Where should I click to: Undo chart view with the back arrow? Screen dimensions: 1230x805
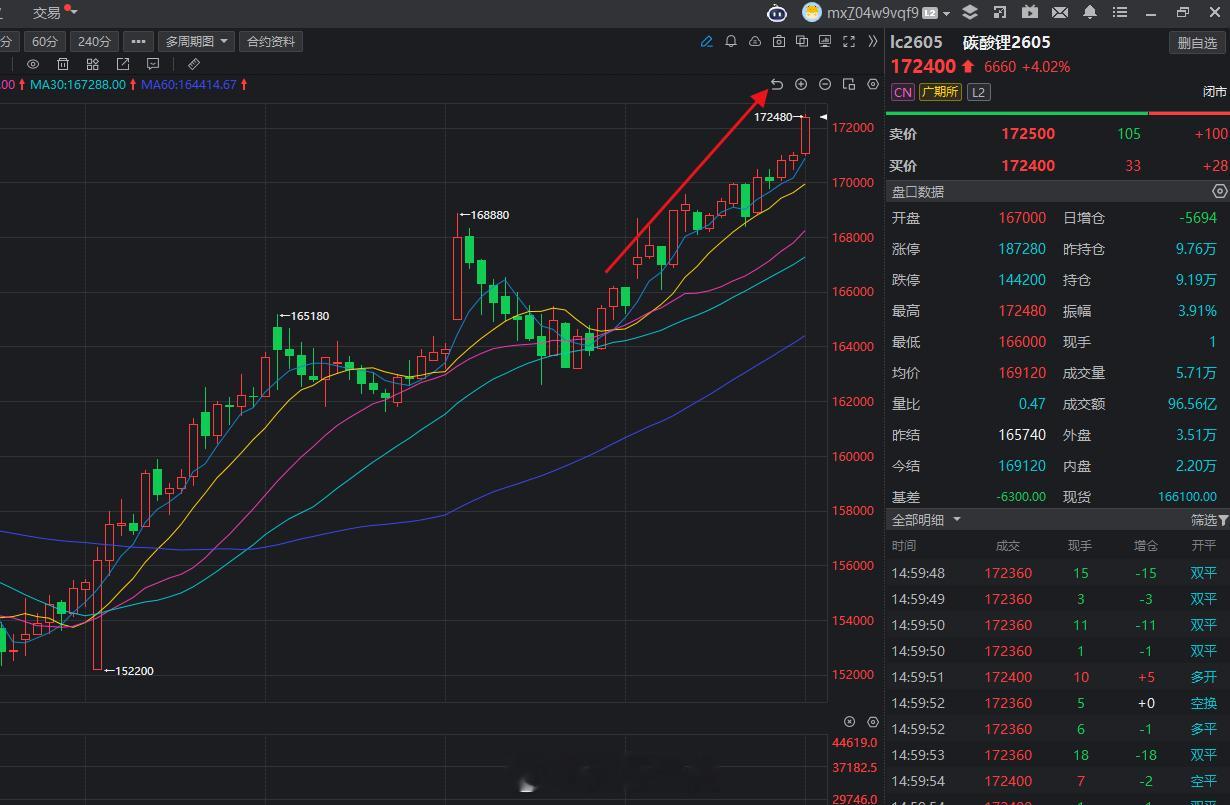coord(777,84)
